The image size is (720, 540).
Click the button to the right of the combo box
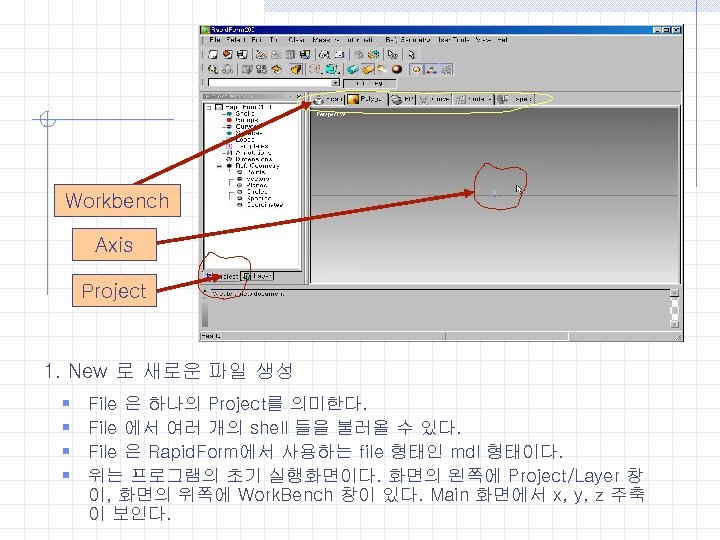(369, 84)
